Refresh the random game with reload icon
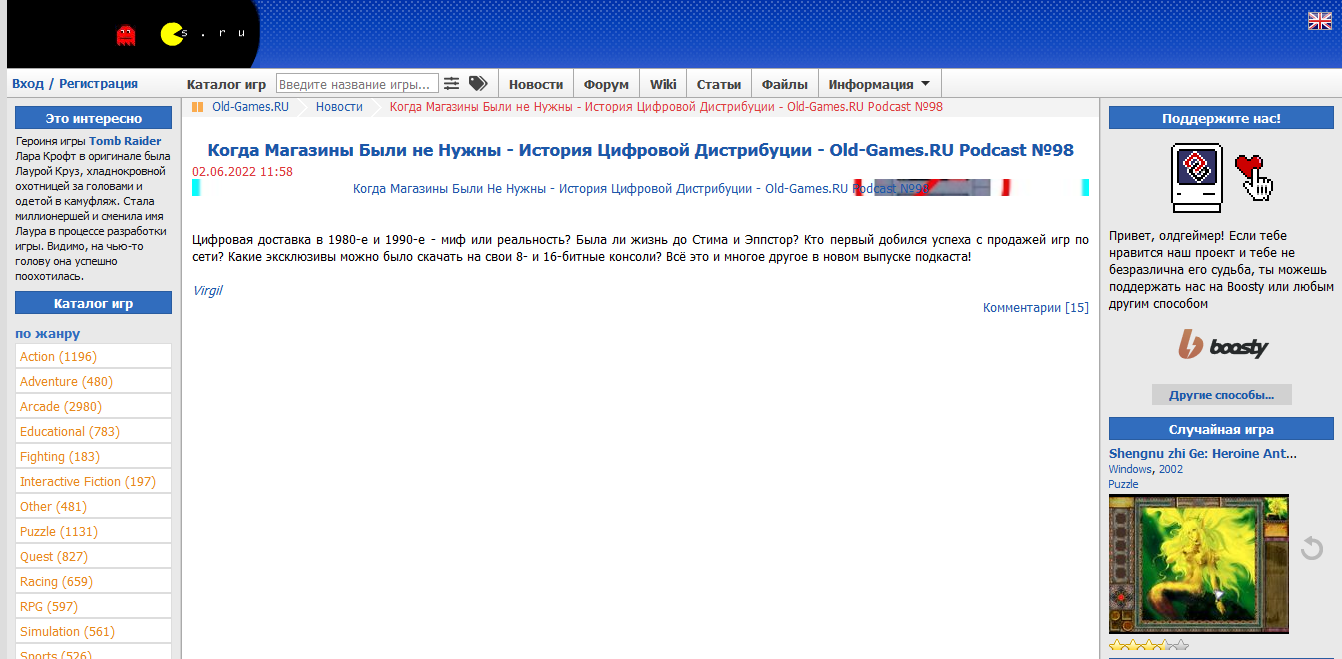Image resolution: width=1342 pixels, height=659 pixels. [x=1312, y=548]
